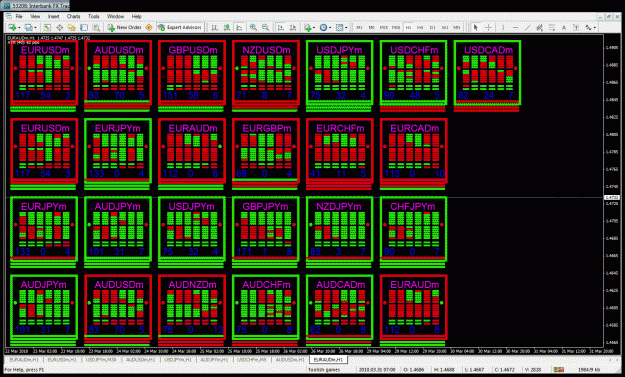
Task: Expand the Arrows tool dropdown arrow
Action: [595, 27]
